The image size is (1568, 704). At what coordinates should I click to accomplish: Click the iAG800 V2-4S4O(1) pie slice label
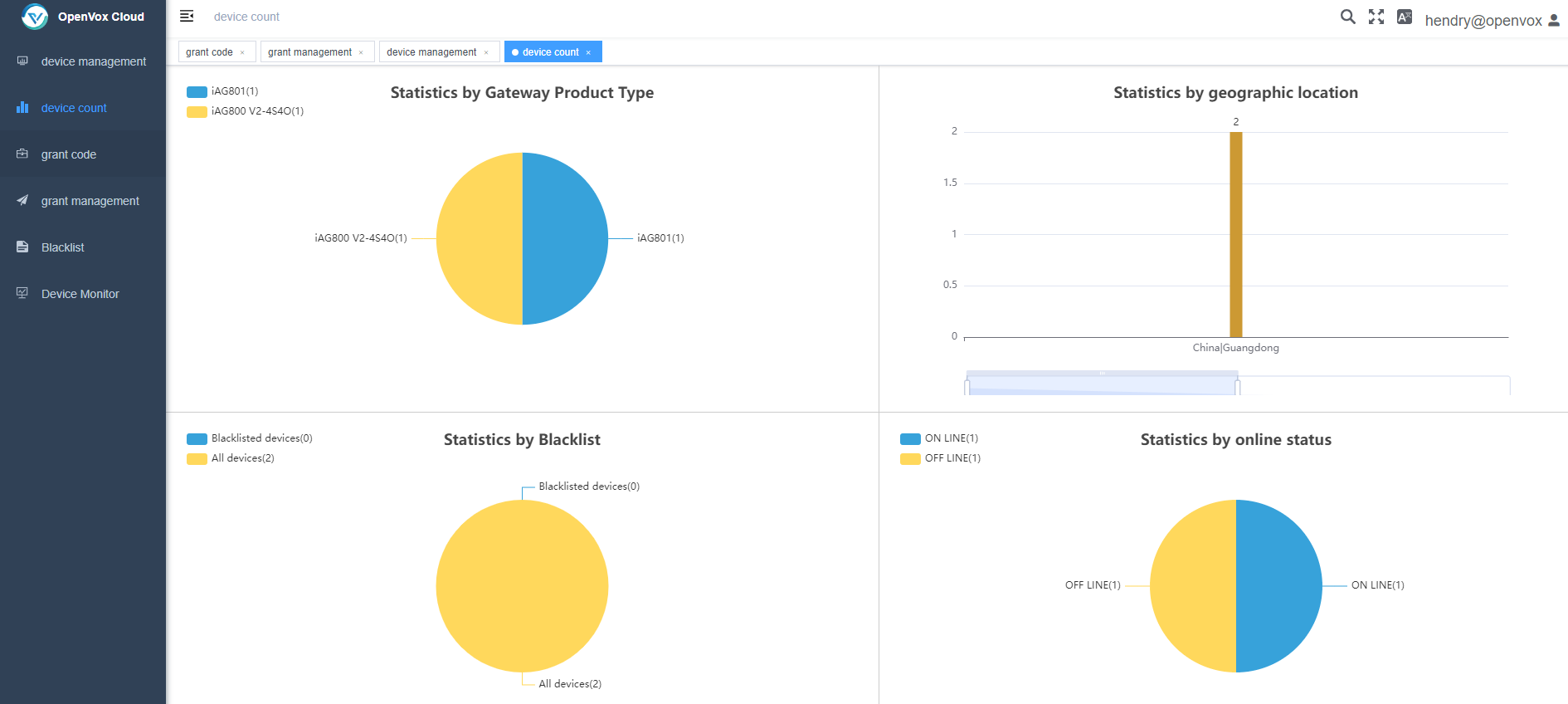coord(361,238)
